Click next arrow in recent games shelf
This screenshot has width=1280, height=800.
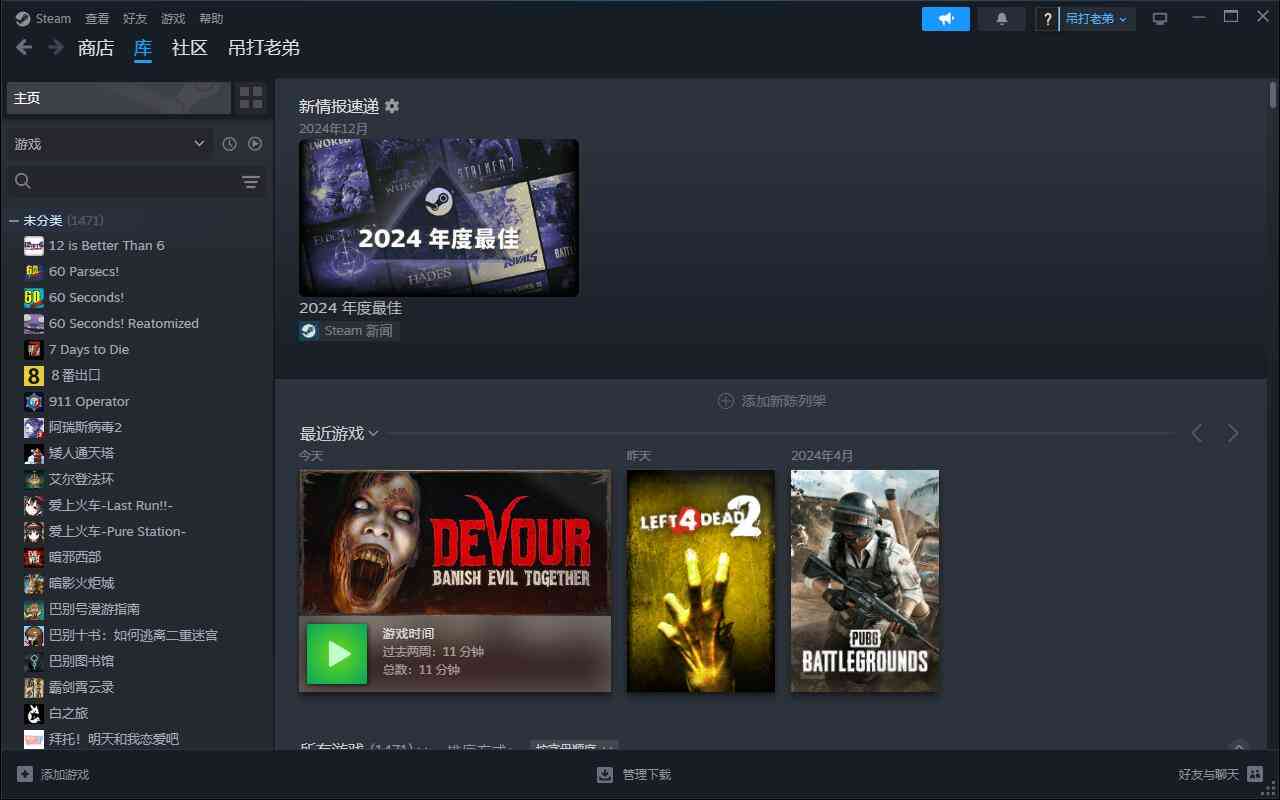pyautogui.click(x=1233, y=433)
